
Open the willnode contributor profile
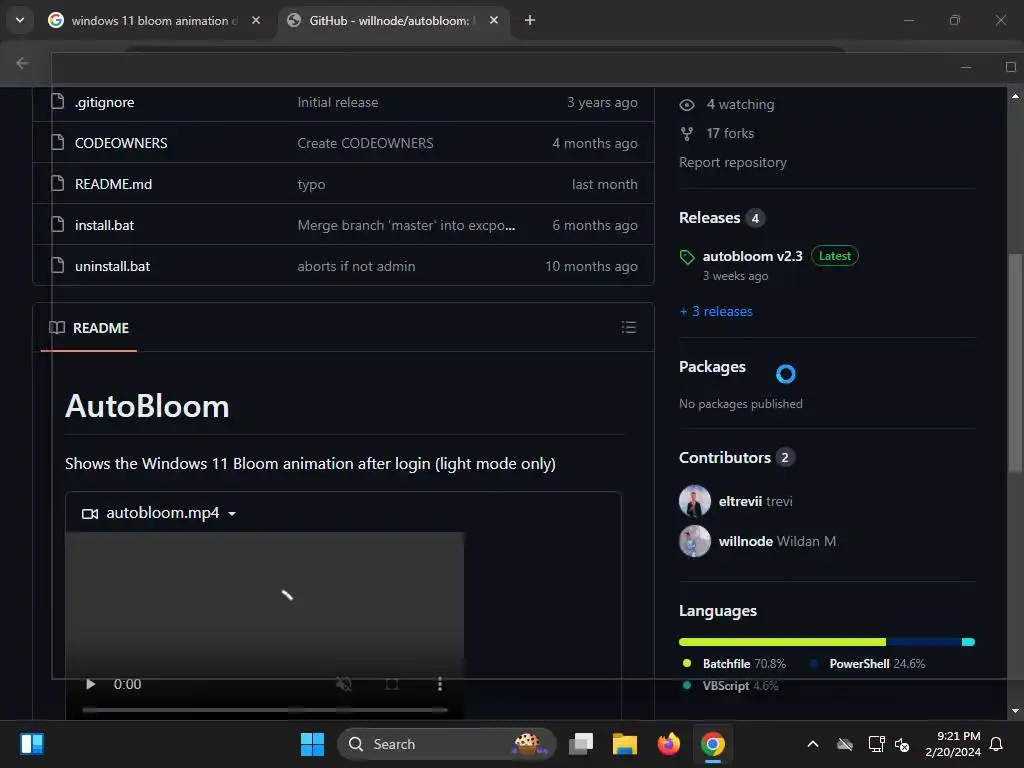(746, 541)
